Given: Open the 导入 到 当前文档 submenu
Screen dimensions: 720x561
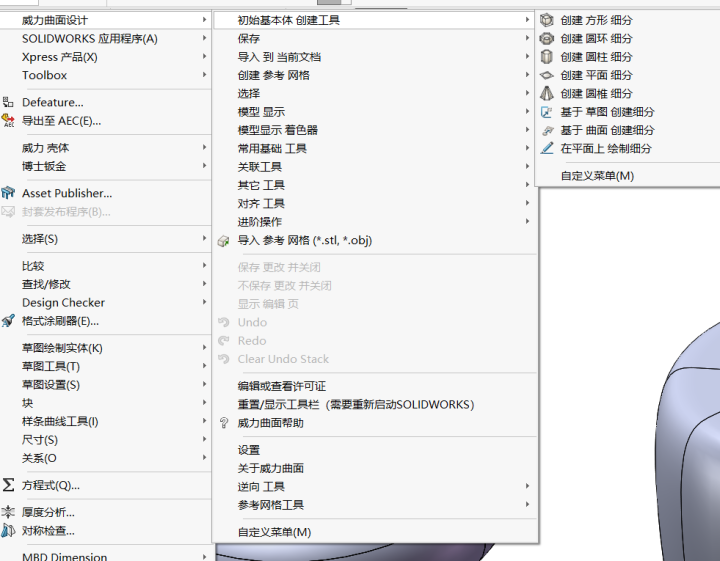Looking at the screenshot, I should tap(375, 57).
